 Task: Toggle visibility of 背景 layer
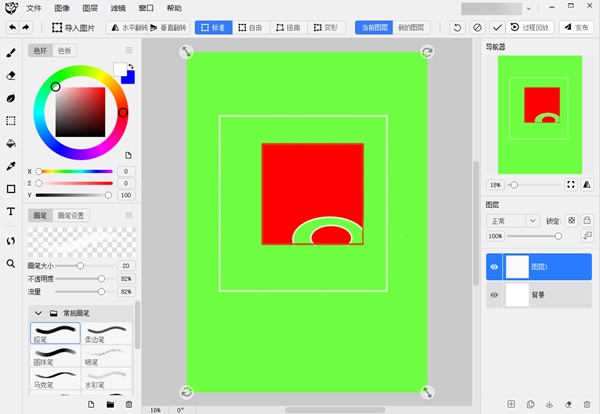[x=493, y=295]
